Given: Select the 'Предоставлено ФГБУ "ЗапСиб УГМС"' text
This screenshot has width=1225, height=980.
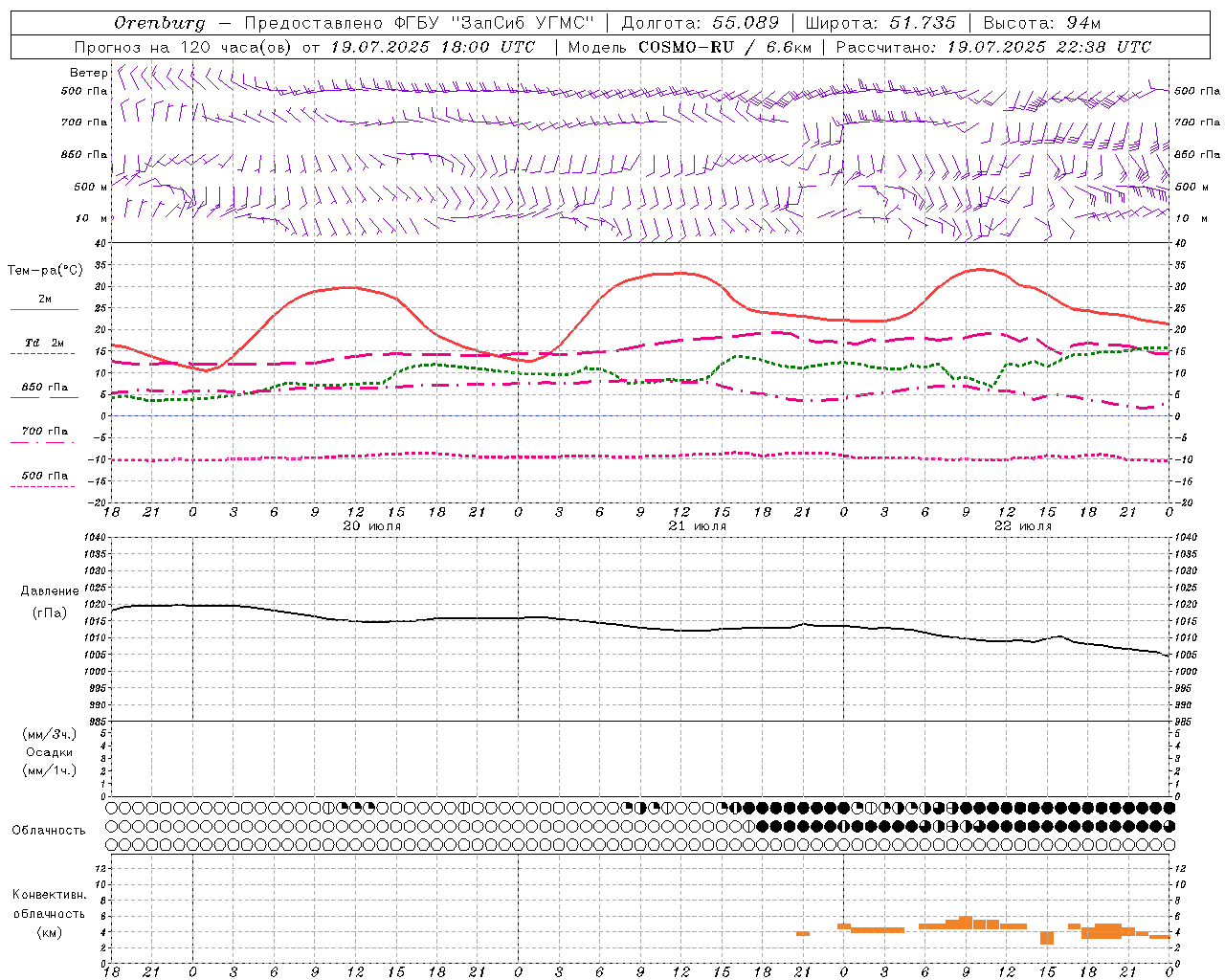Looking at the screenshot, I should 420,23.
